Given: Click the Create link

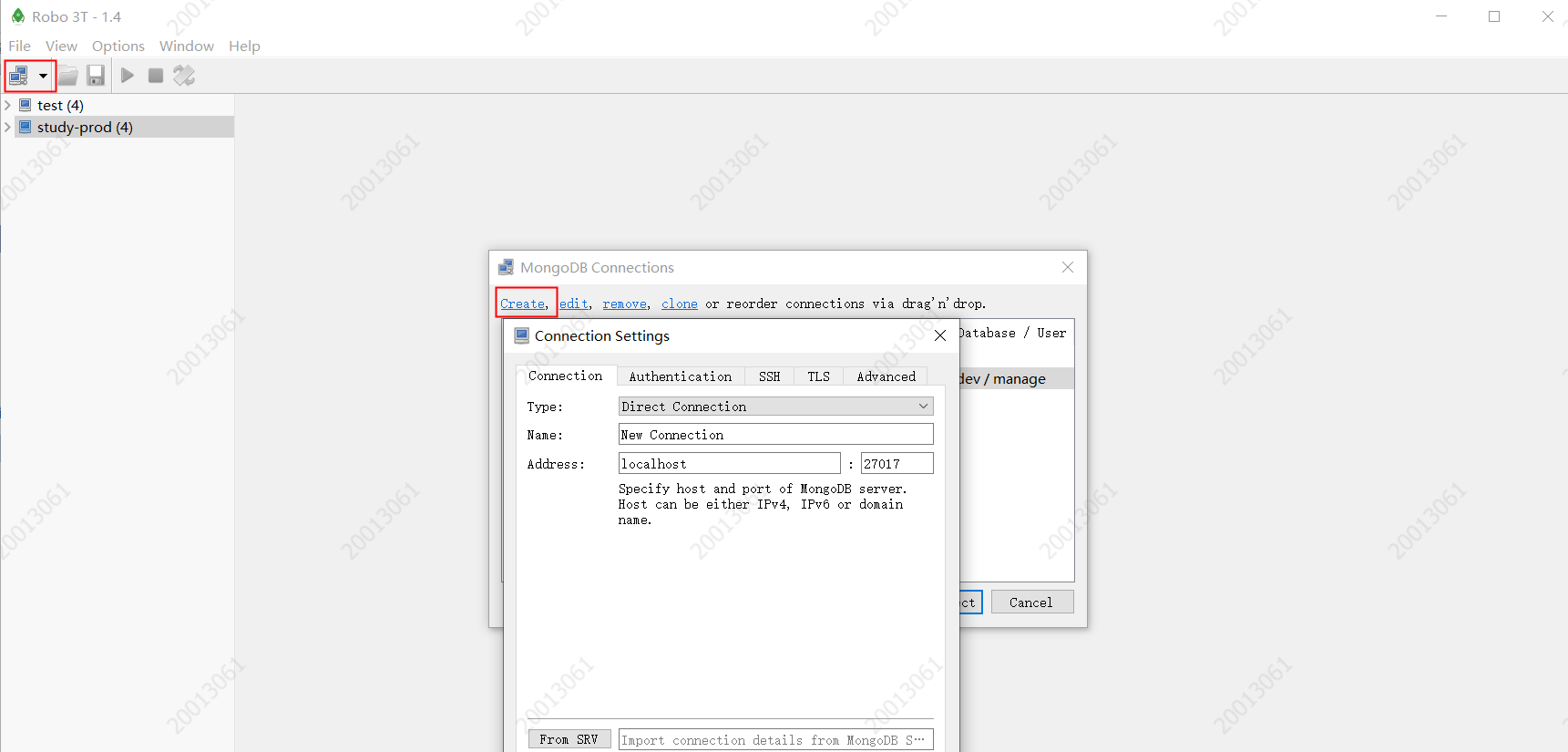Looking at the screenshot, I should pyautogui.click(x=523, y=304).
